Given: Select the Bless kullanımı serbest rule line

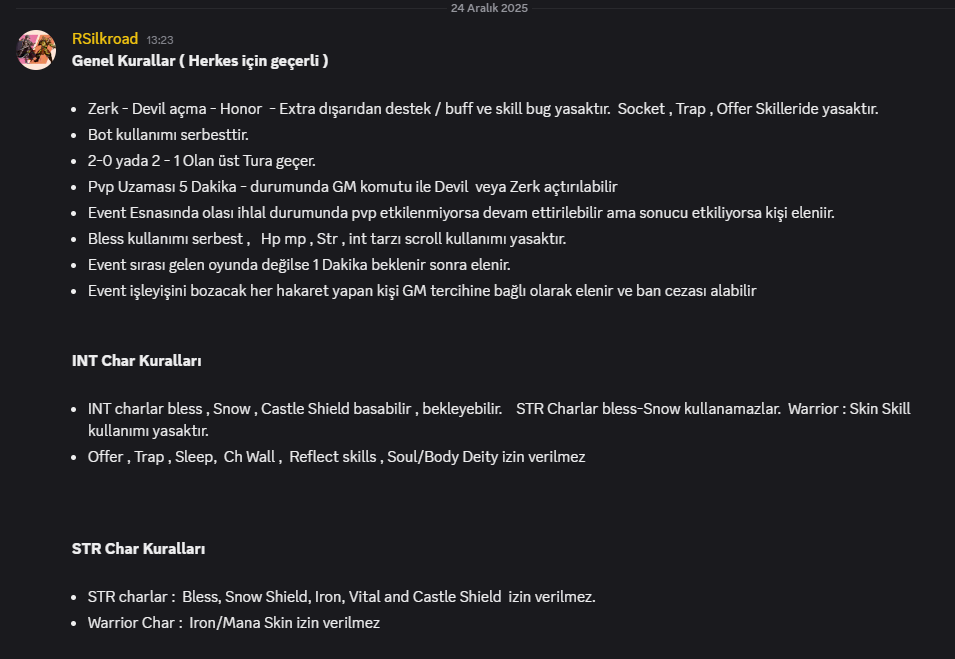Looking at the screenshot, I should click(x=327, y=239).
